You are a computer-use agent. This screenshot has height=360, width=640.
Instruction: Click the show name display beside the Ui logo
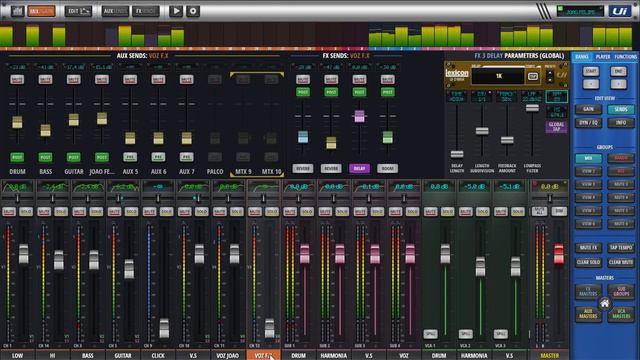pos(580,11)
